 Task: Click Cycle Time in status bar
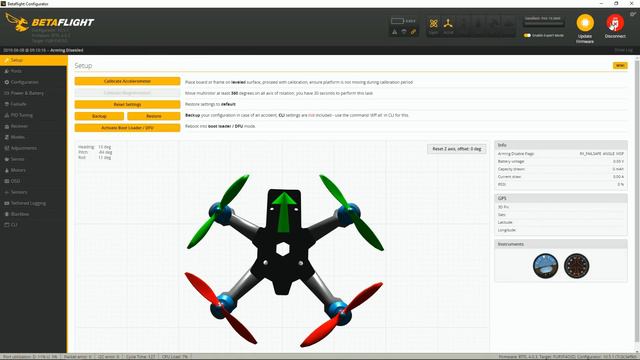[x=141, y=357]
